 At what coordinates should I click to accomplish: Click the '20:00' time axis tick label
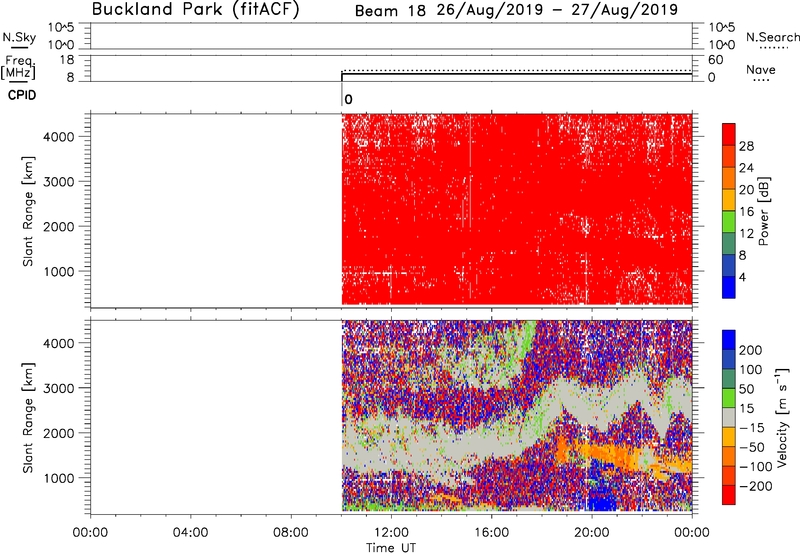pos(591,533)
